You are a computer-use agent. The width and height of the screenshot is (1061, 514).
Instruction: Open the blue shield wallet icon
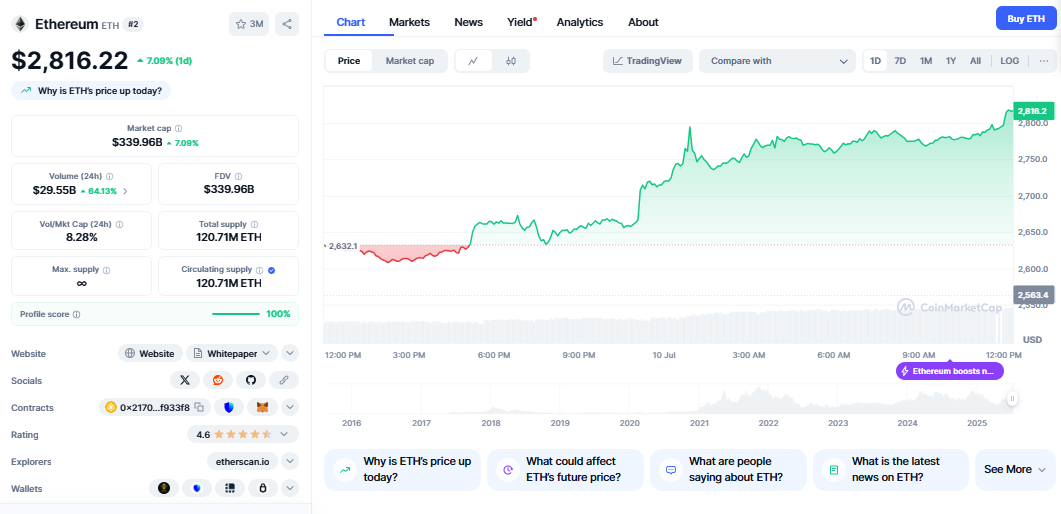pos(197,488)
